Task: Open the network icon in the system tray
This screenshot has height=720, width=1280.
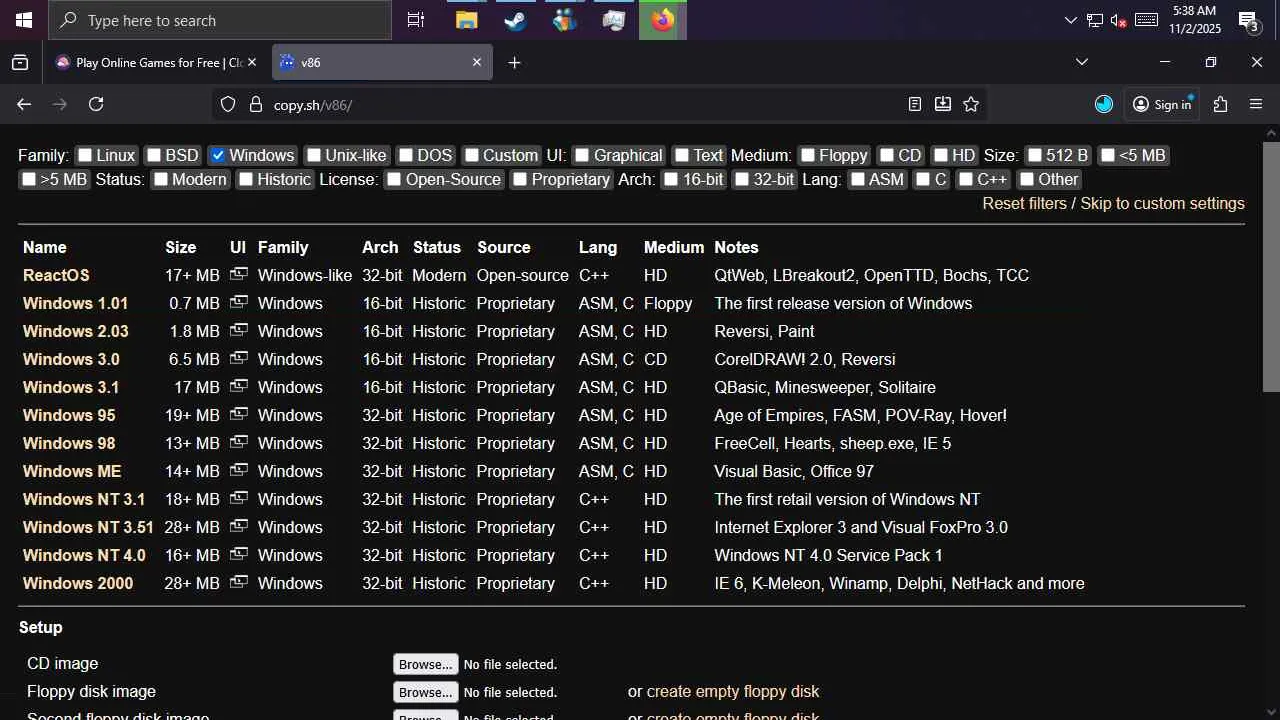Action: [x=1095, y=20]
